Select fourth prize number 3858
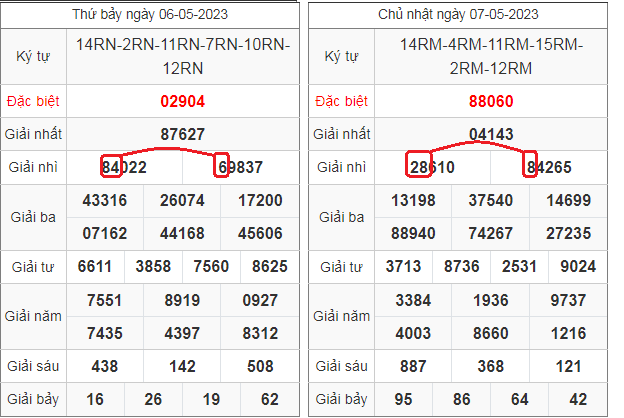This screenshot has height=418, width=624. 153,267
